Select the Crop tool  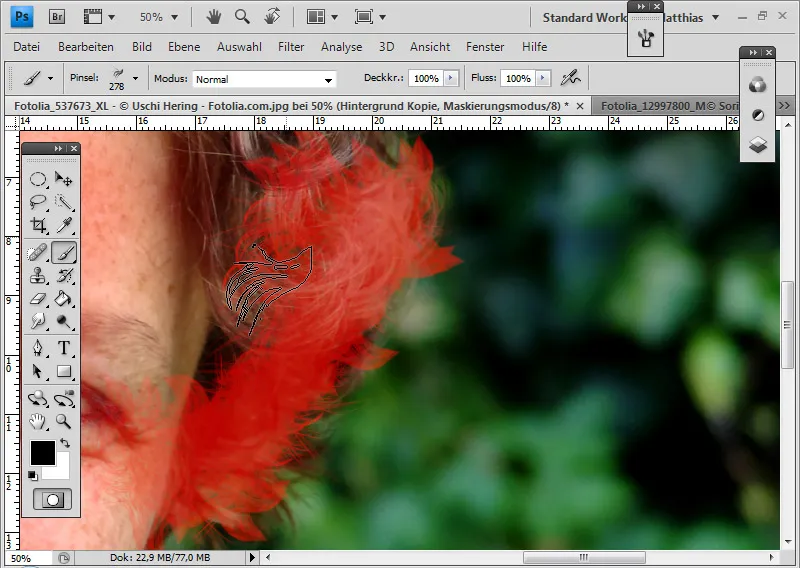tap(38, 225)
